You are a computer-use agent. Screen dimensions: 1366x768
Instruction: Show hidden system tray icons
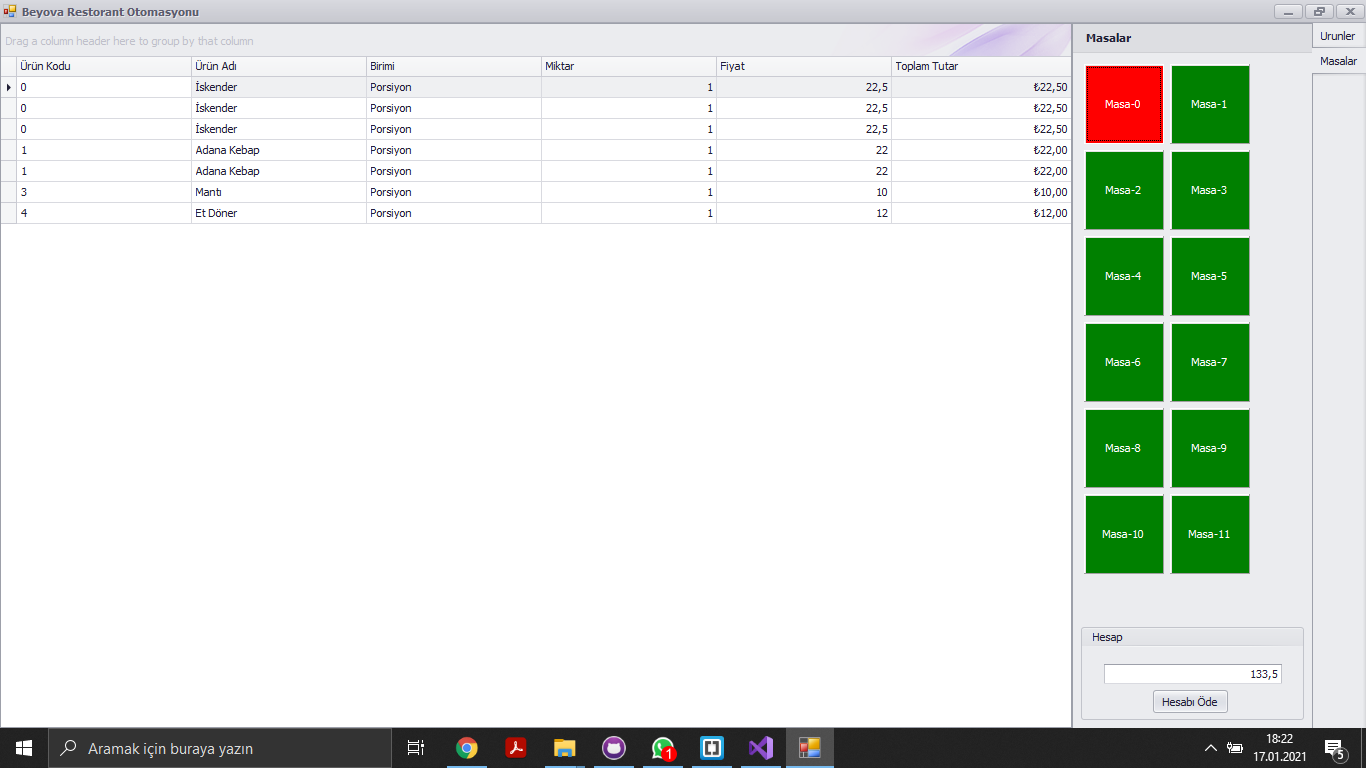point(1210,748)
